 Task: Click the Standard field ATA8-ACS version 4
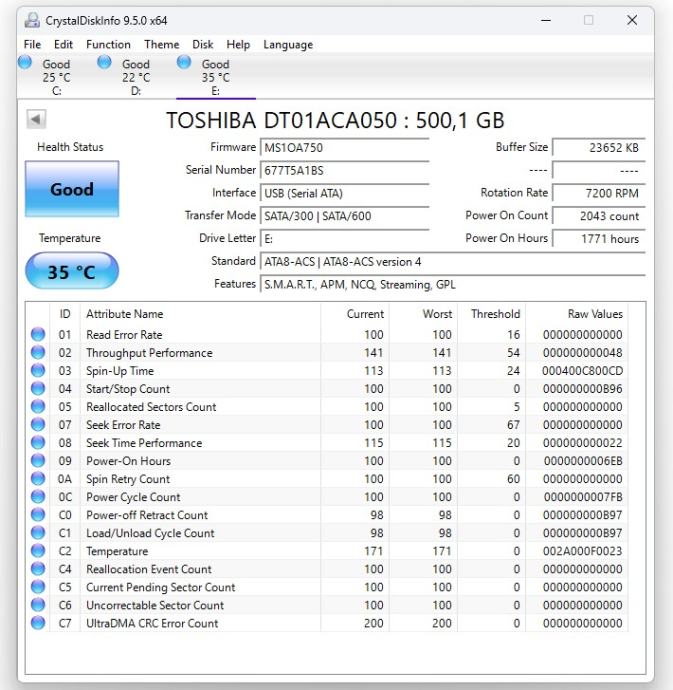pos(453,262)
